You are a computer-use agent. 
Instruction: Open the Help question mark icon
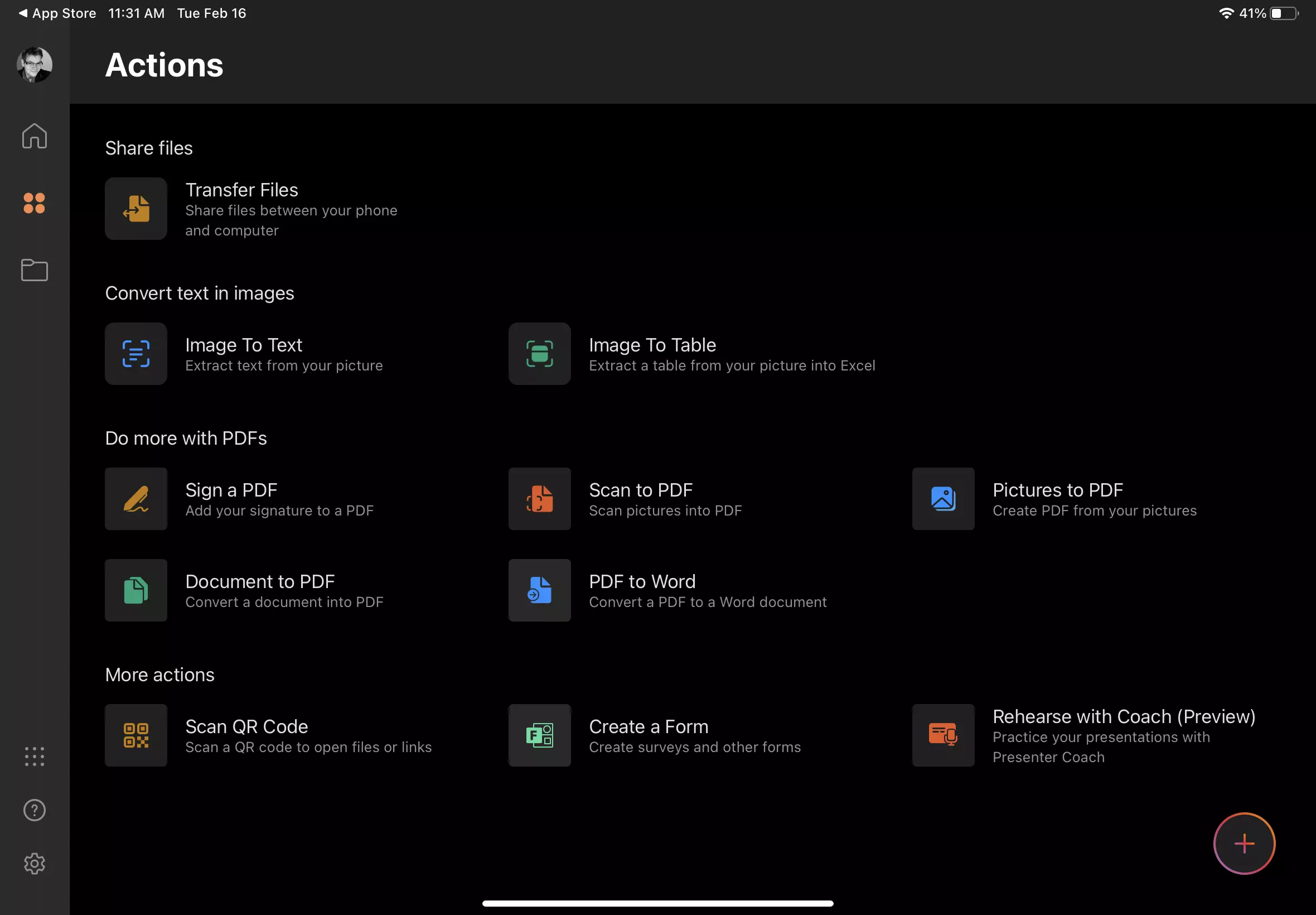pyautogui.click(x=35, y=810)
